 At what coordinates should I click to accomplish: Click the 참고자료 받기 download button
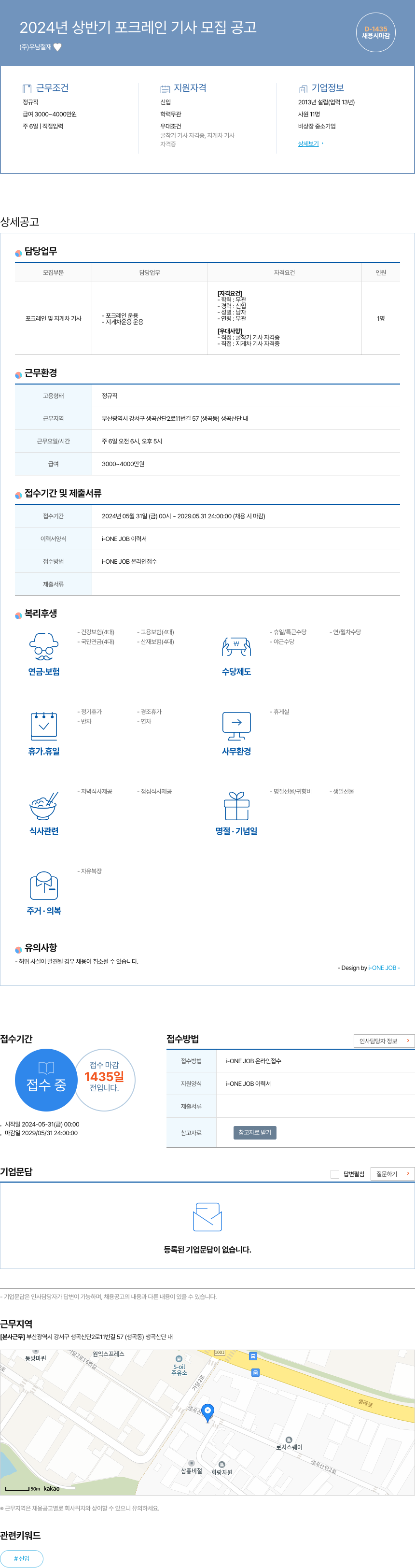click(255, 1132)
